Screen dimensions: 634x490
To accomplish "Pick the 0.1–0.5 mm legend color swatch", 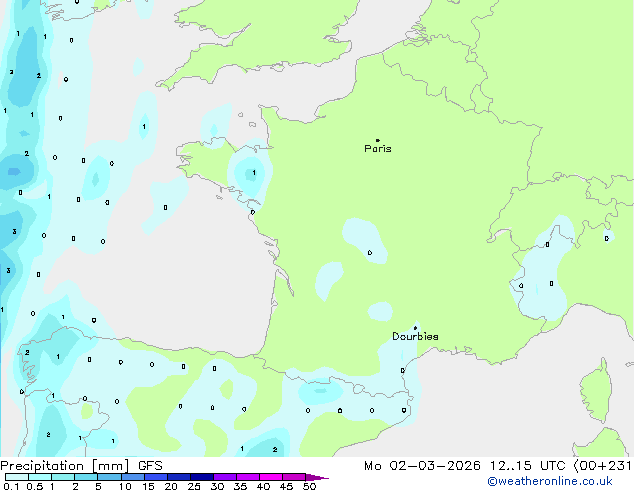I will coord(17,477).
